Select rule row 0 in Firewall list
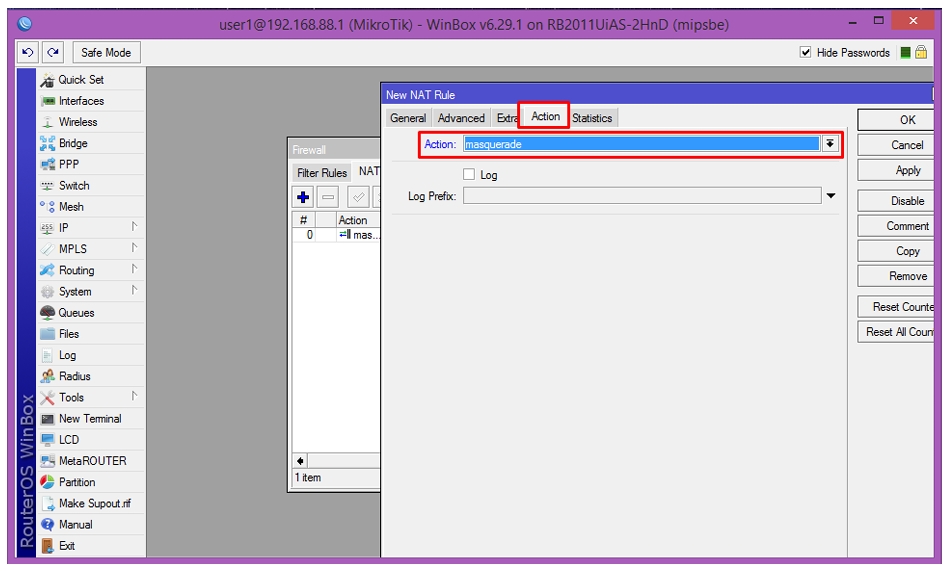949x571 pixels. point(336,235)
